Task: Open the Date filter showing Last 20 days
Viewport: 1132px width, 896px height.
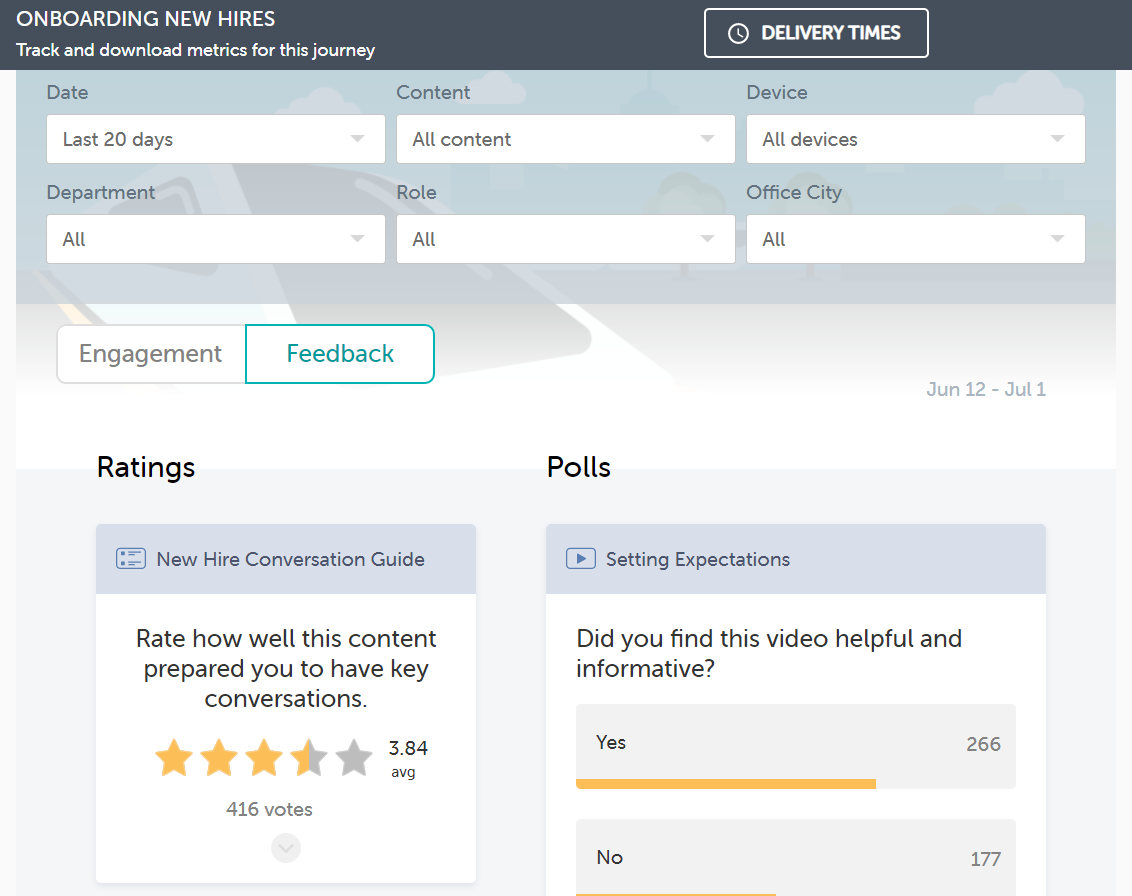Action: [x=215, y=139]
